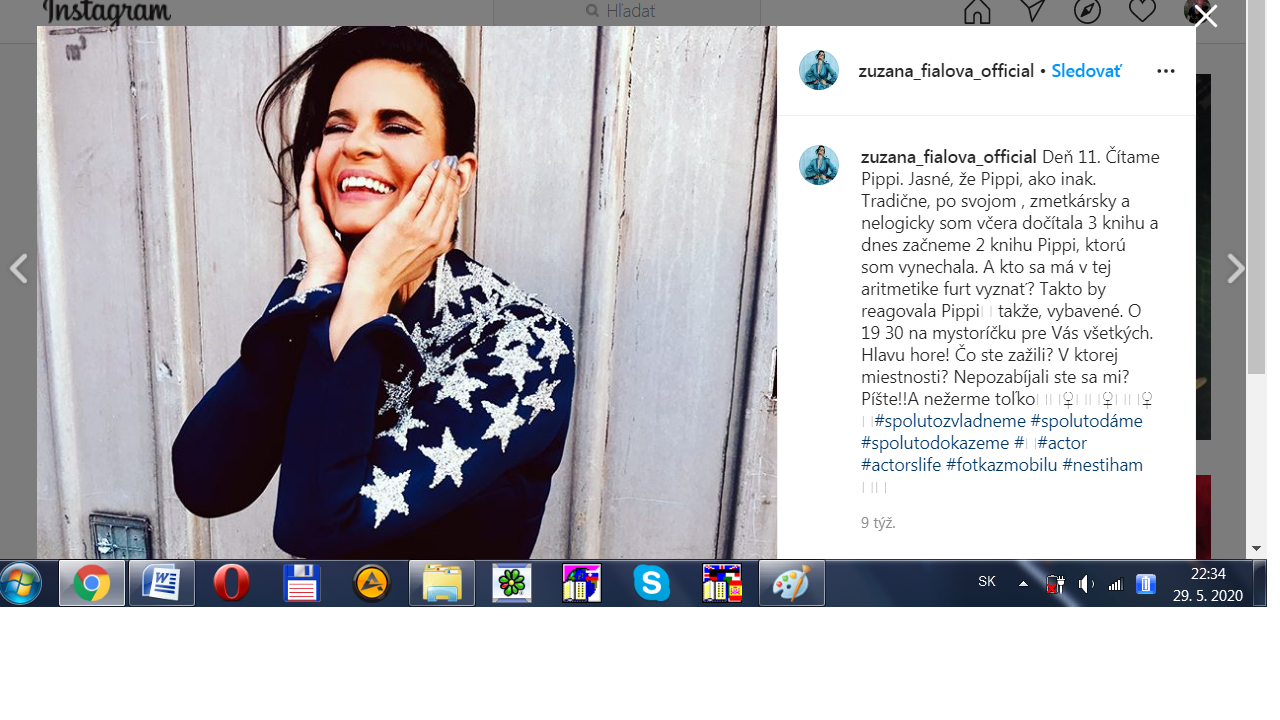Open the orange triangle player in taskbar
This screenshot has width=1280, height=720.
click(371, 583)
